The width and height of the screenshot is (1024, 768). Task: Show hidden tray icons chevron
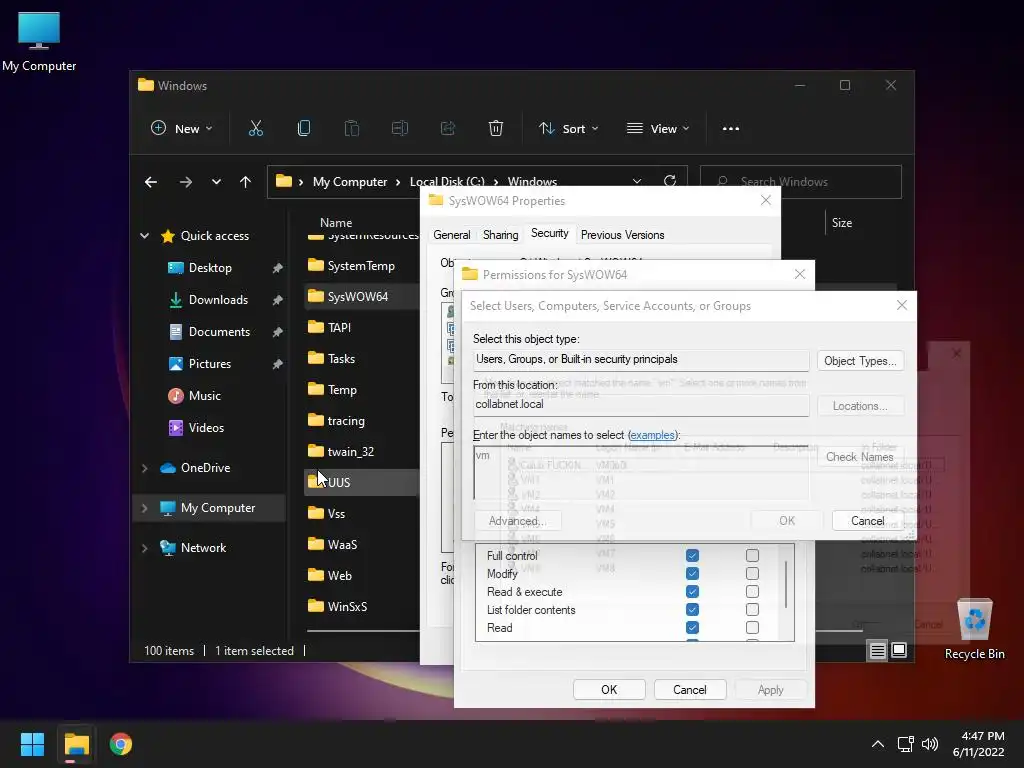[878, 744]
